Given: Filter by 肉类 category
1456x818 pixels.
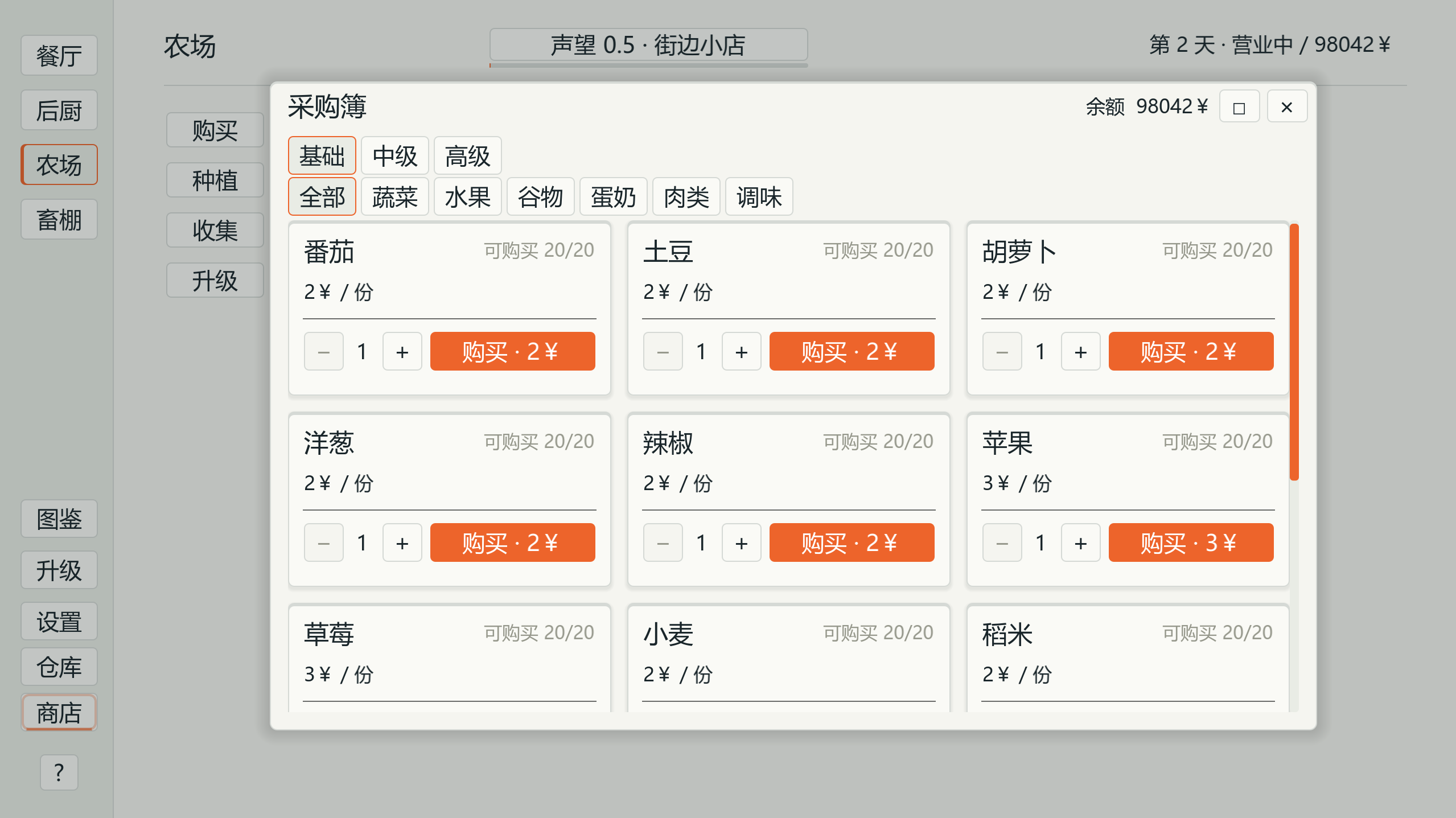Looking at the screenshot, I should click(x=686, y=196).
